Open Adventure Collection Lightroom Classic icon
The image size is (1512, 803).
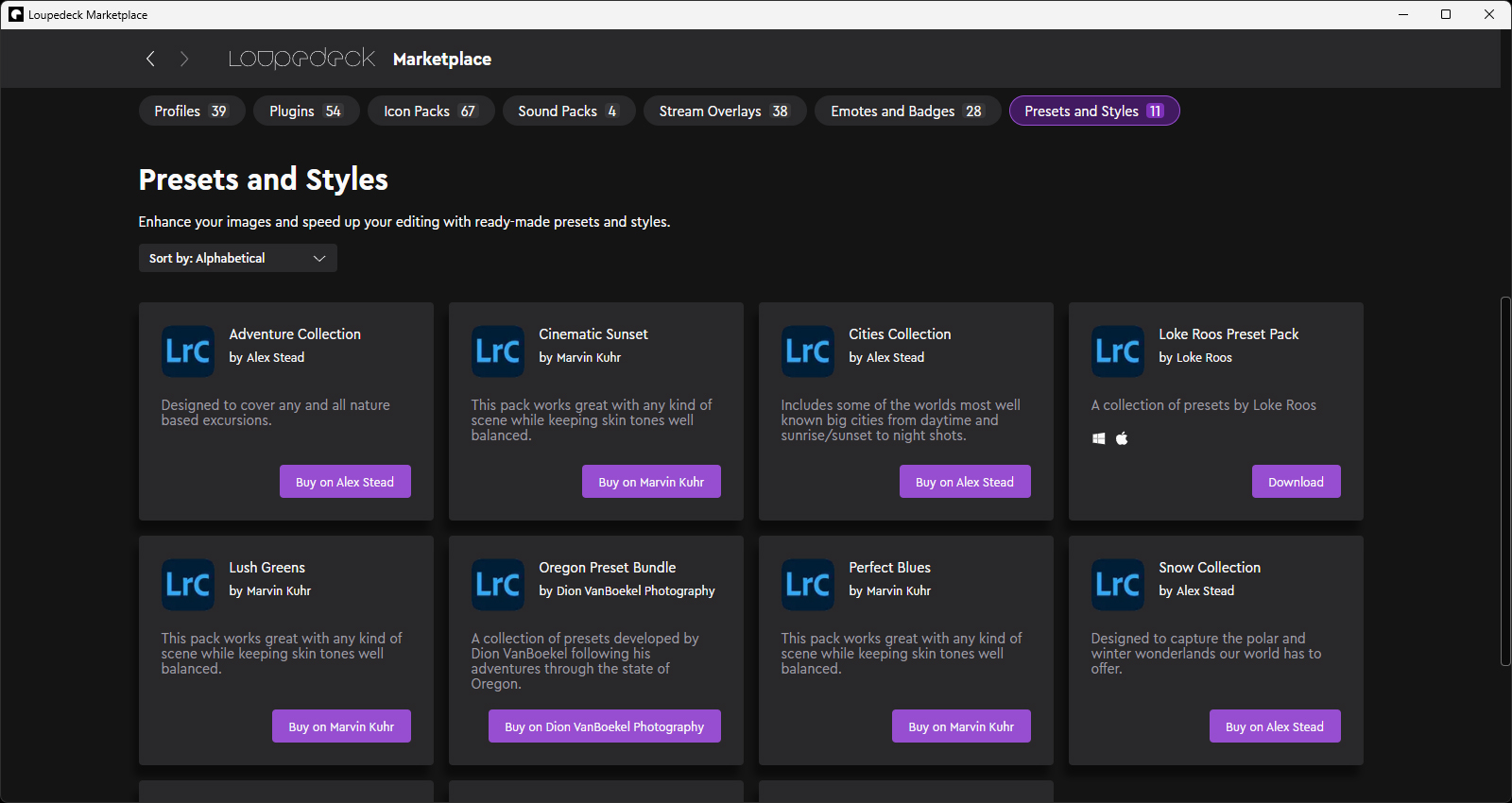pos(188,351)
